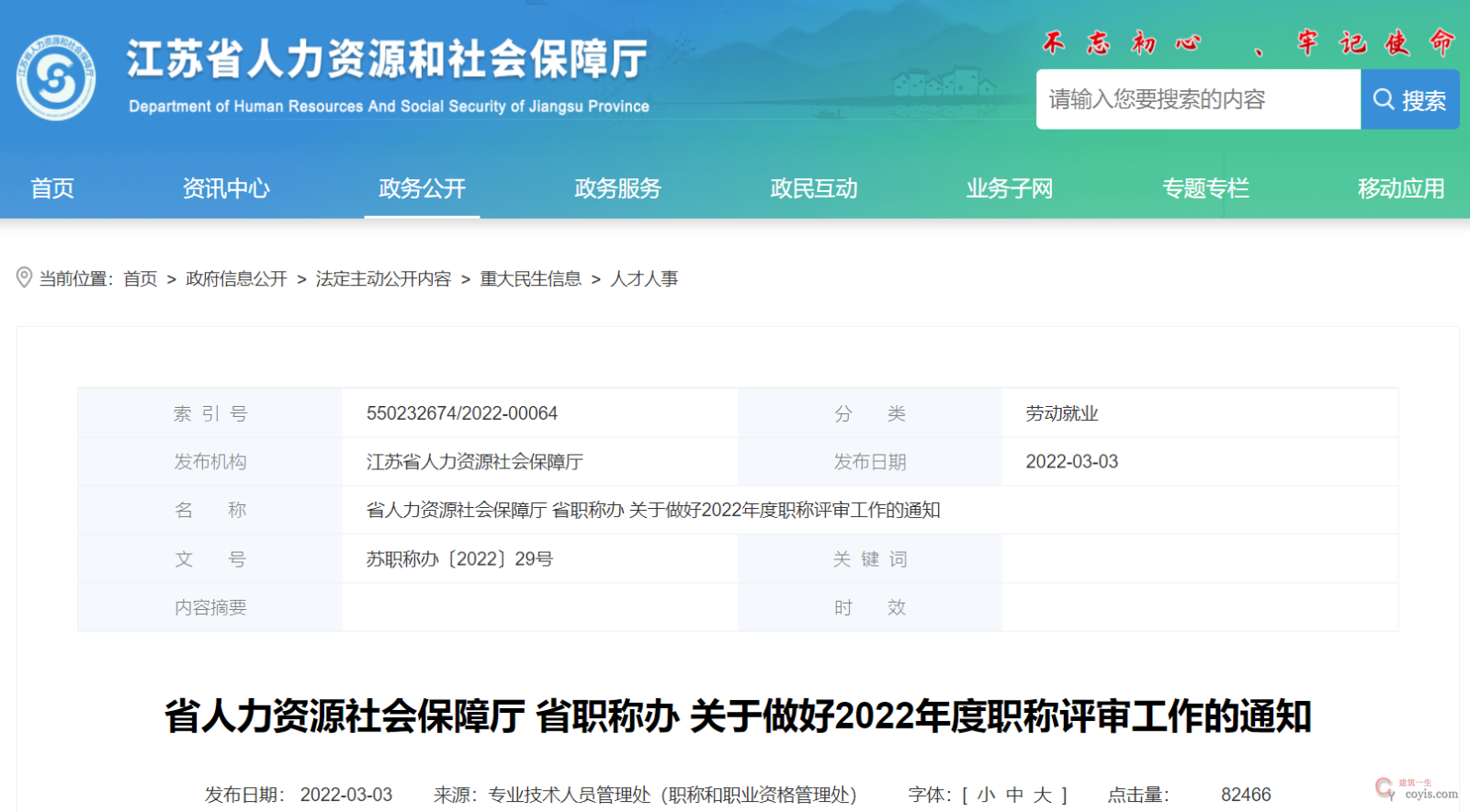Click publishing agency 江苏省人力资源社会保障厅
The image size is (1470, 812).
point(475,461)
